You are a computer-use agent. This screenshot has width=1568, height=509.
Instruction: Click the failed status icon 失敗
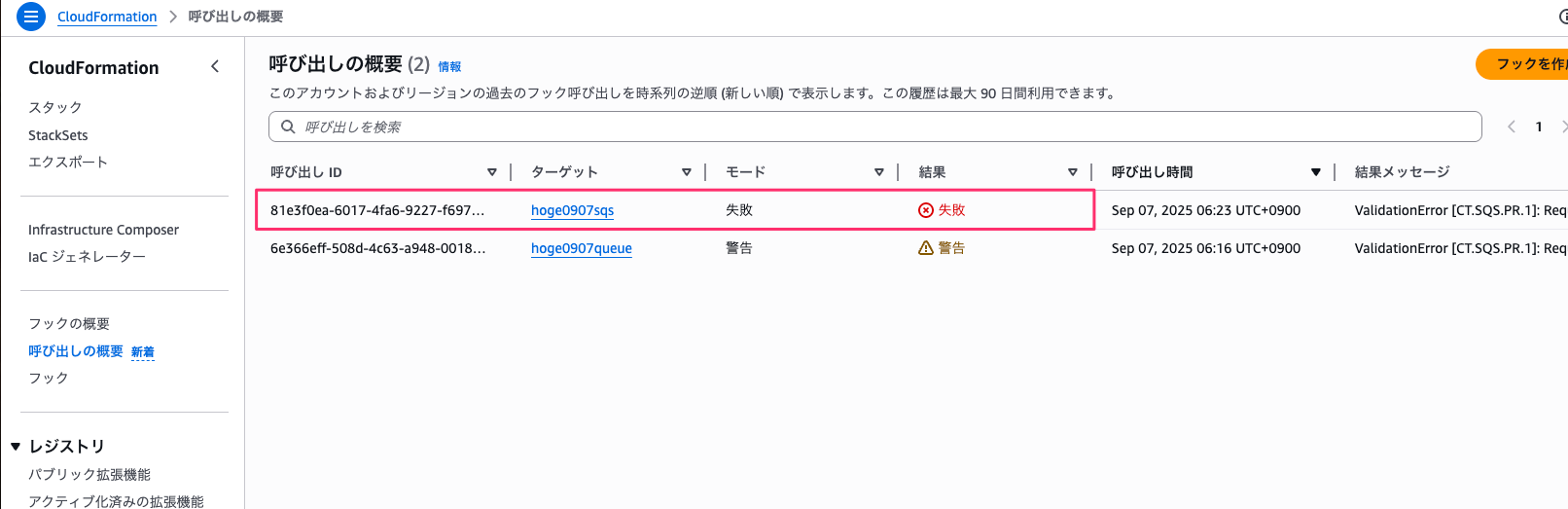click(x=926, y=210)
